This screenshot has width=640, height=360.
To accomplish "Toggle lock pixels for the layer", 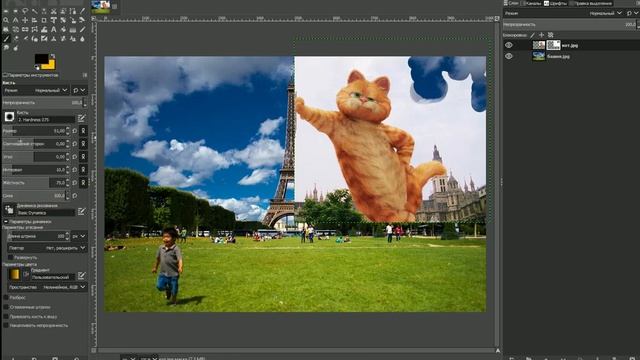I will 532,35.
